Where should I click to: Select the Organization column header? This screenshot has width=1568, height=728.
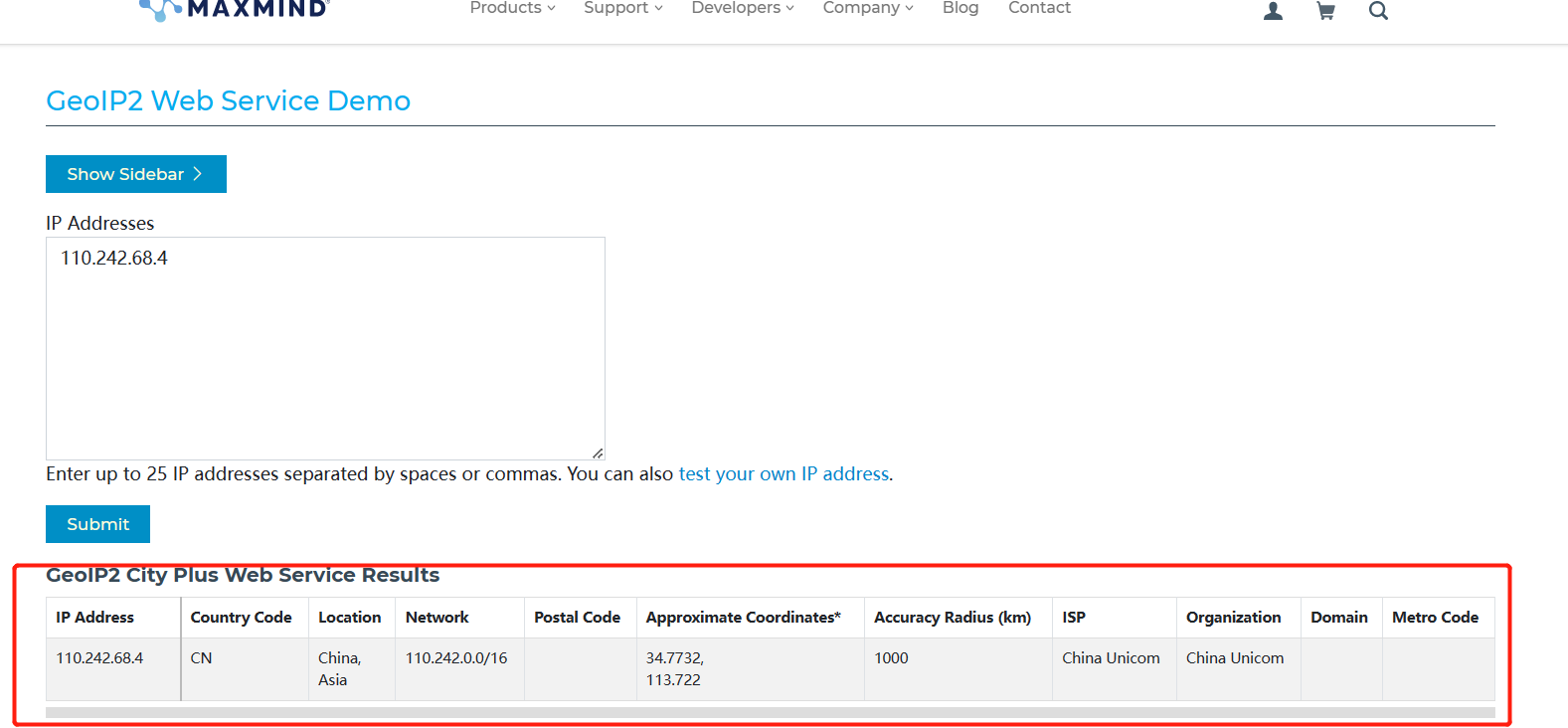[x=1239, y=618]
